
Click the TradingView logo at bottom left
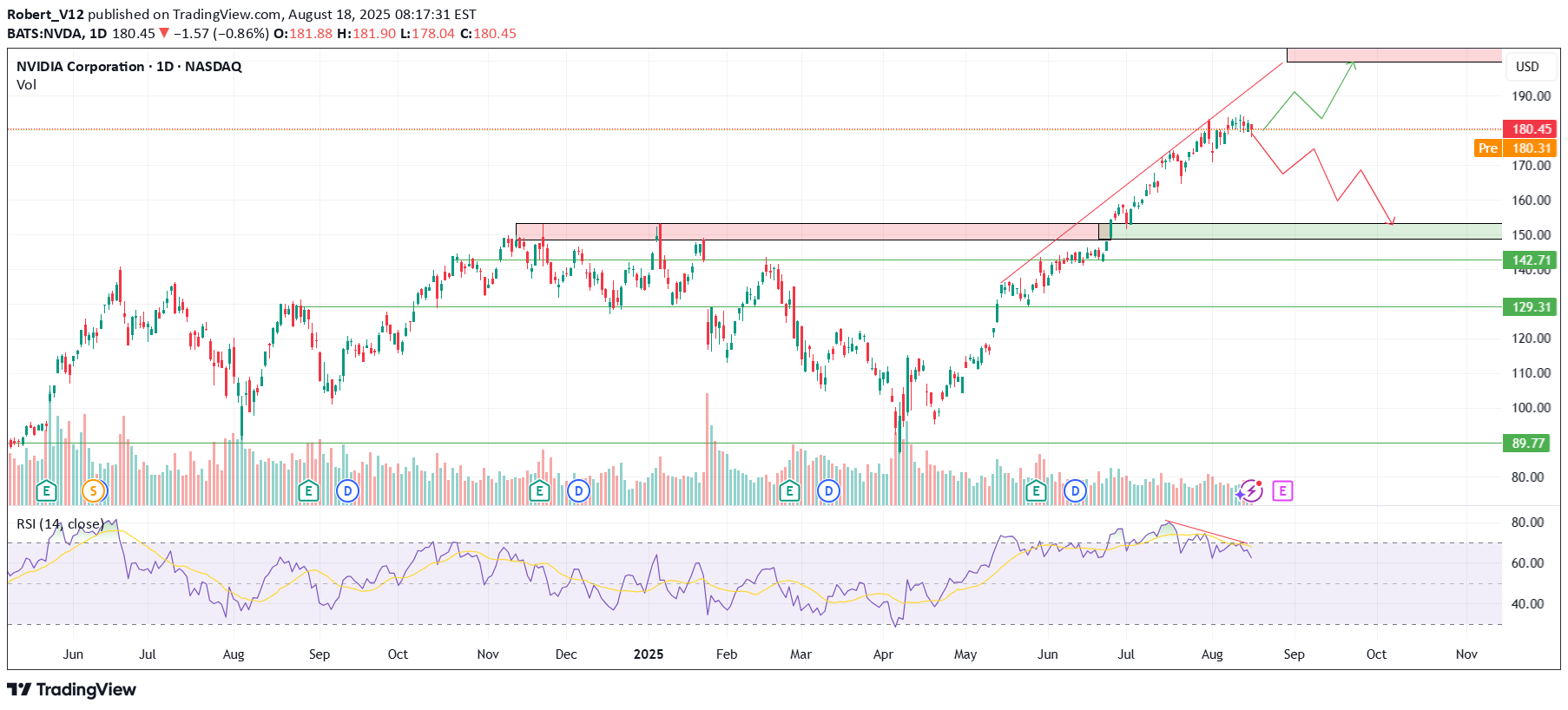pyautogui.click(x=72, y=689)
